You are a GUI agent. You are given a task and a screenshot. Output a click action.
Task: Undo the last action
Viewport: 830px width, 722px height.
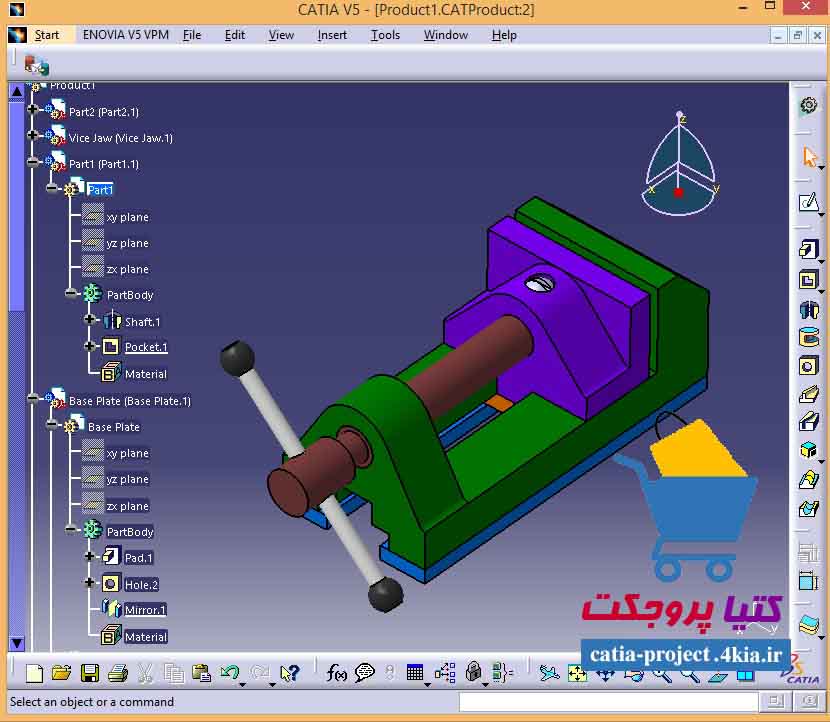pyautogui.click(x=229, y=673)
